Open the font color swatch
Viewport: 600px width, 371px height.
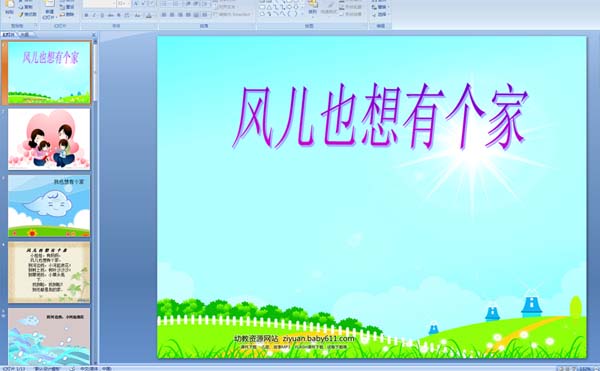point(149,15)
